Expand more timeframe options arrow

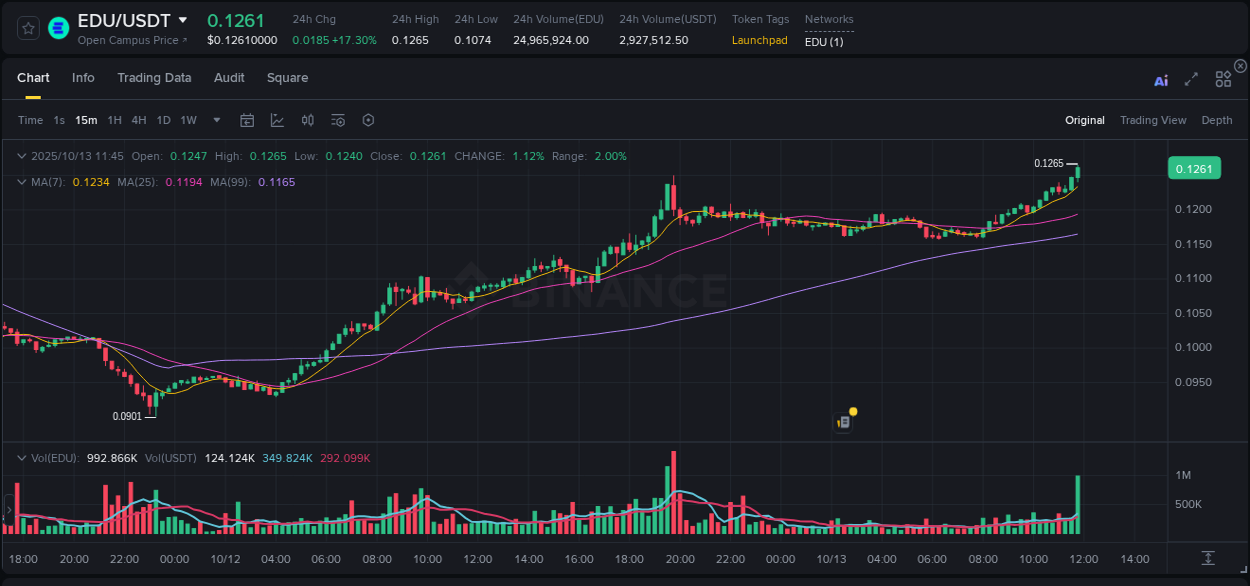215,120
